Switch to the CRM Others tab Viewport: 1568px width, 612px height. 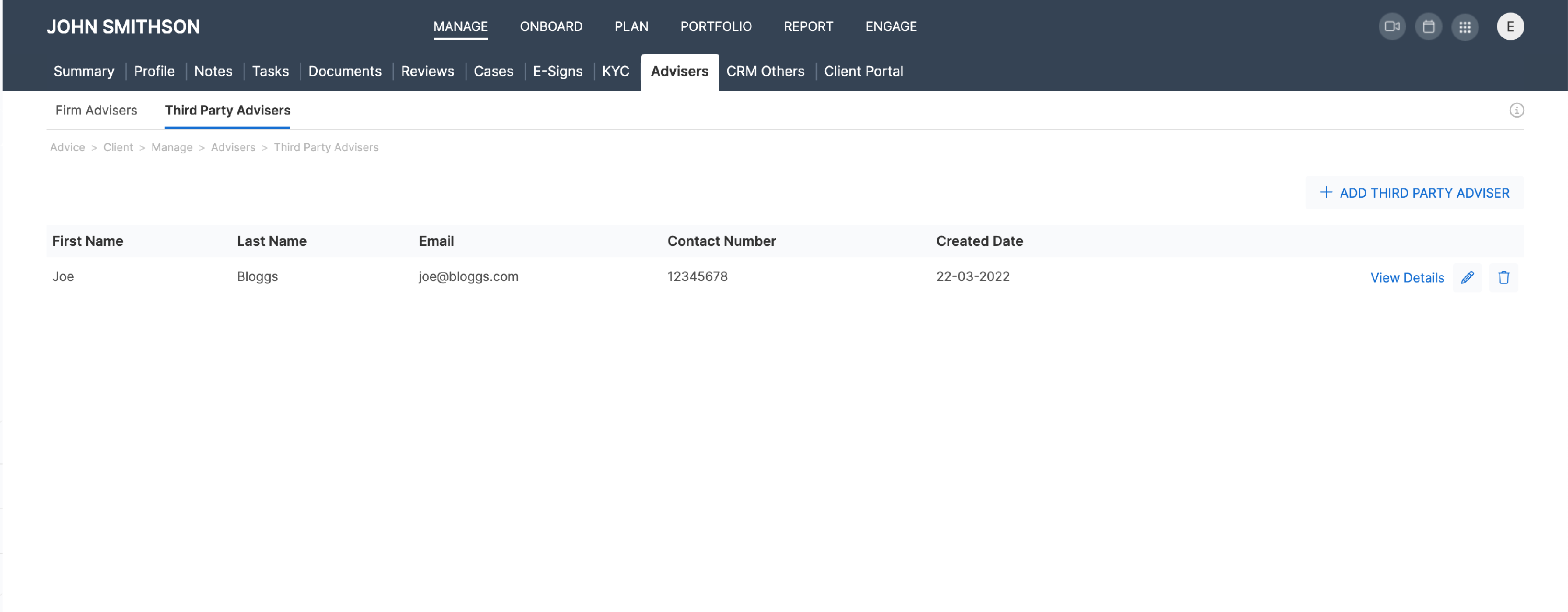click(x=765, y=71)
